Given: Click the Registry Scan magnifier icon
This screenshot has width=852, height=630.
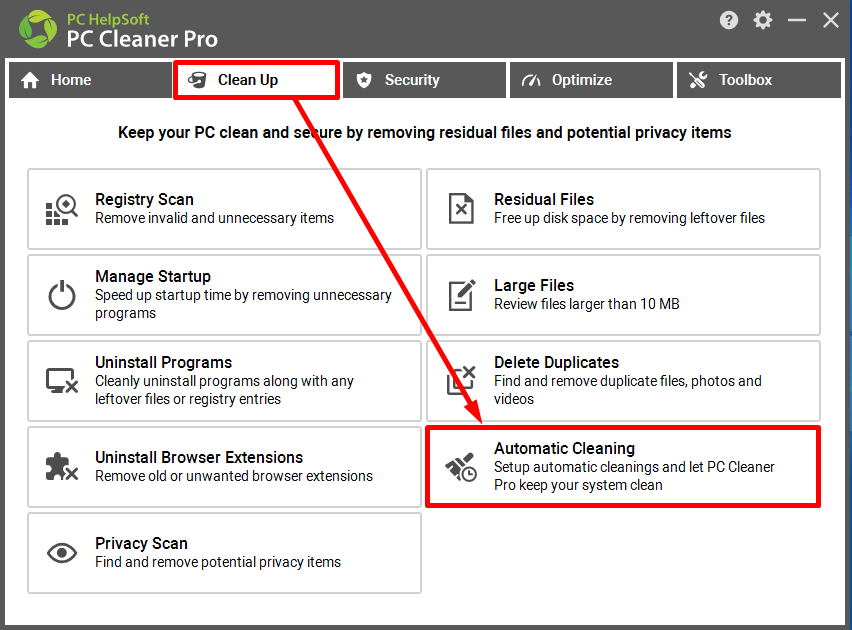Looking at the screenshot, I should pos(61,209).
